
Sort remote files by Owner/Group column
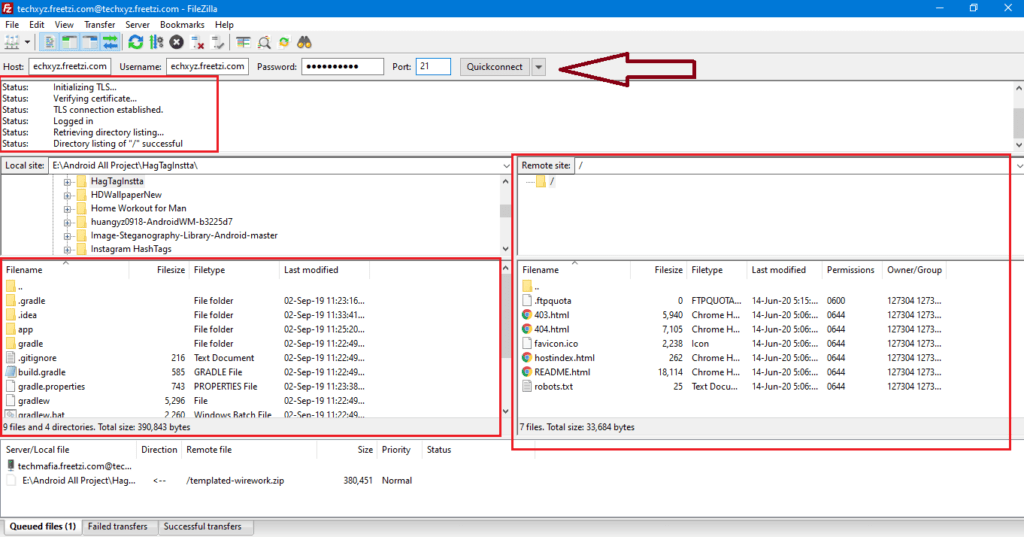[x=914, y=270]
